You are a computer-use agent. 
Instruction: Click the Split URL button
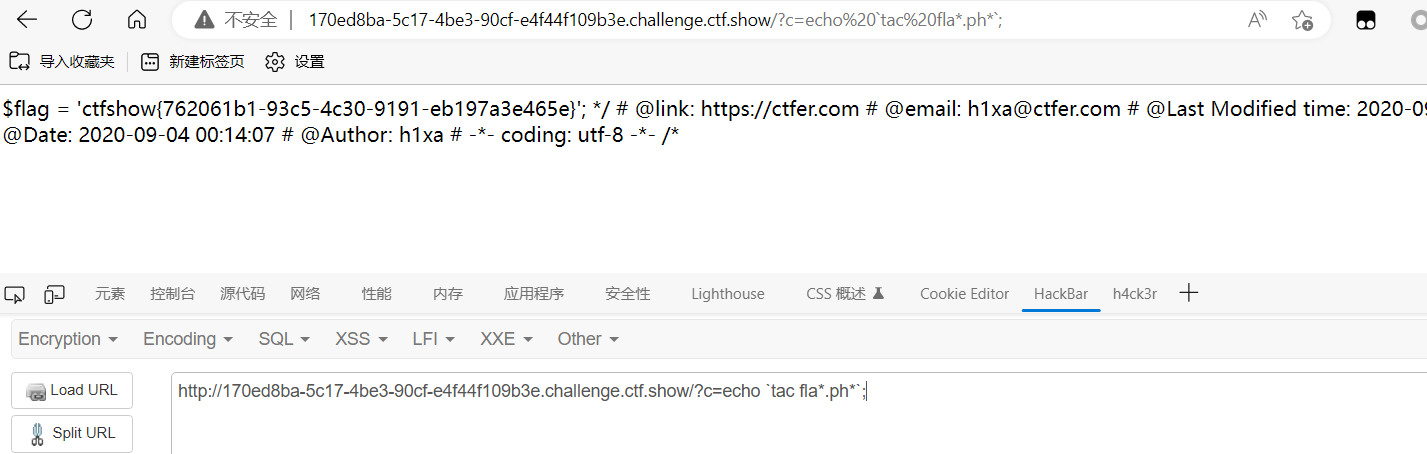72,433
